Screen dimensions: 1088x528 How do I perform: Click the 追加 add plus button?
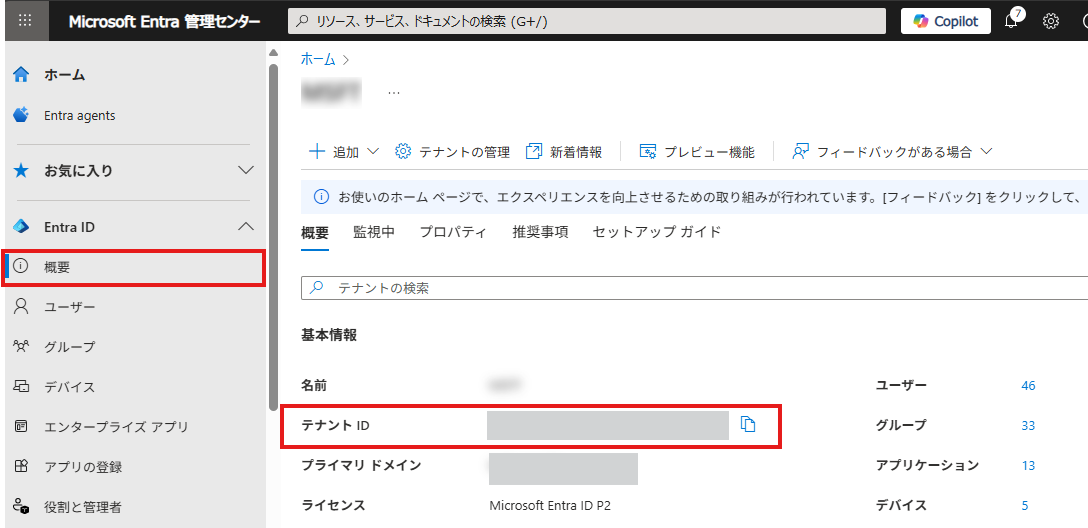pos(344,152)
